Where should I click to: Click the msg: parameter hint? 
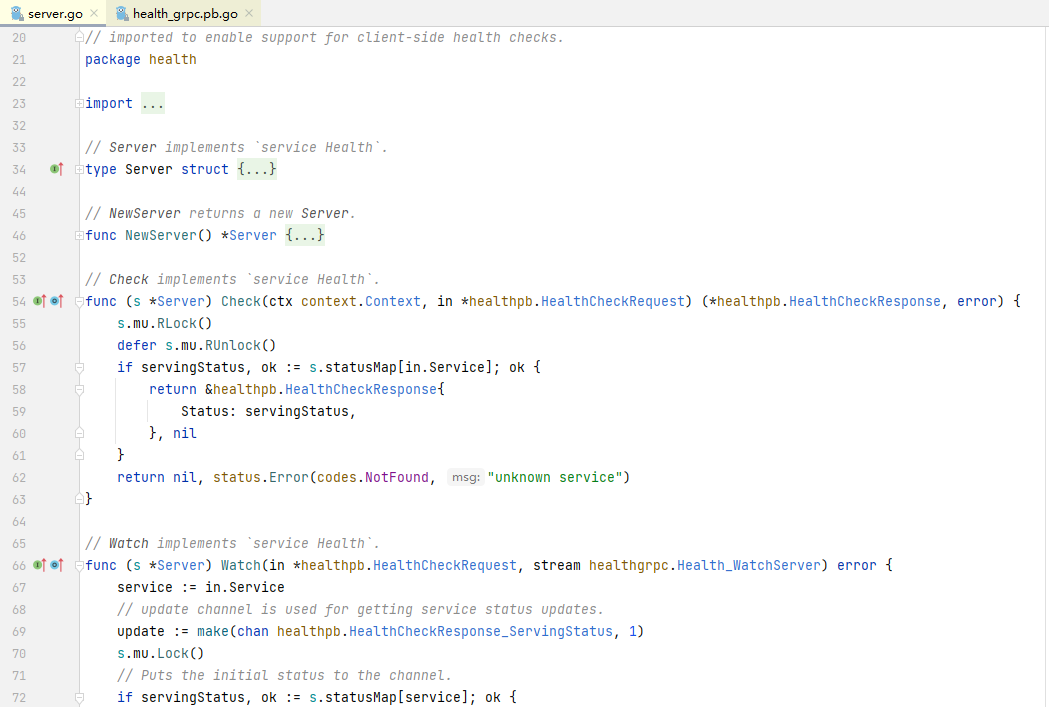[465, 478]
